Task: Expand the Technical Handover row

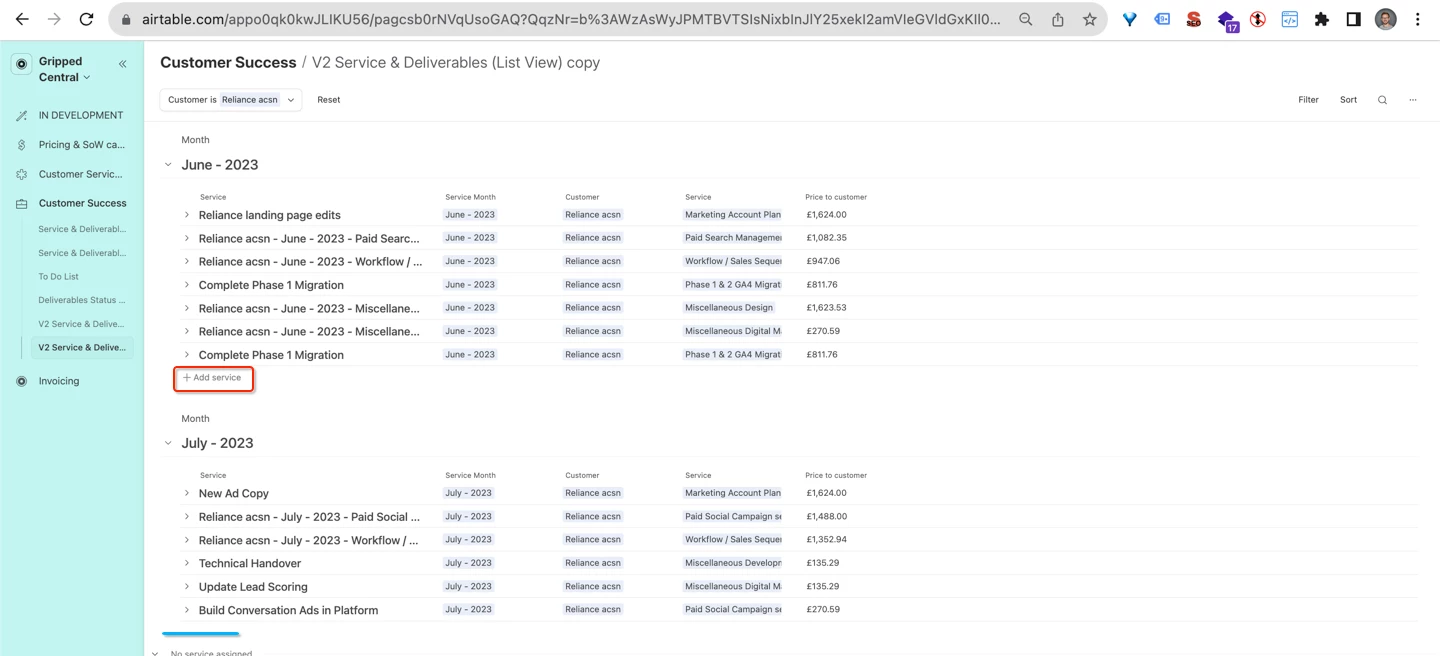Action: click(x=187, y=563)
